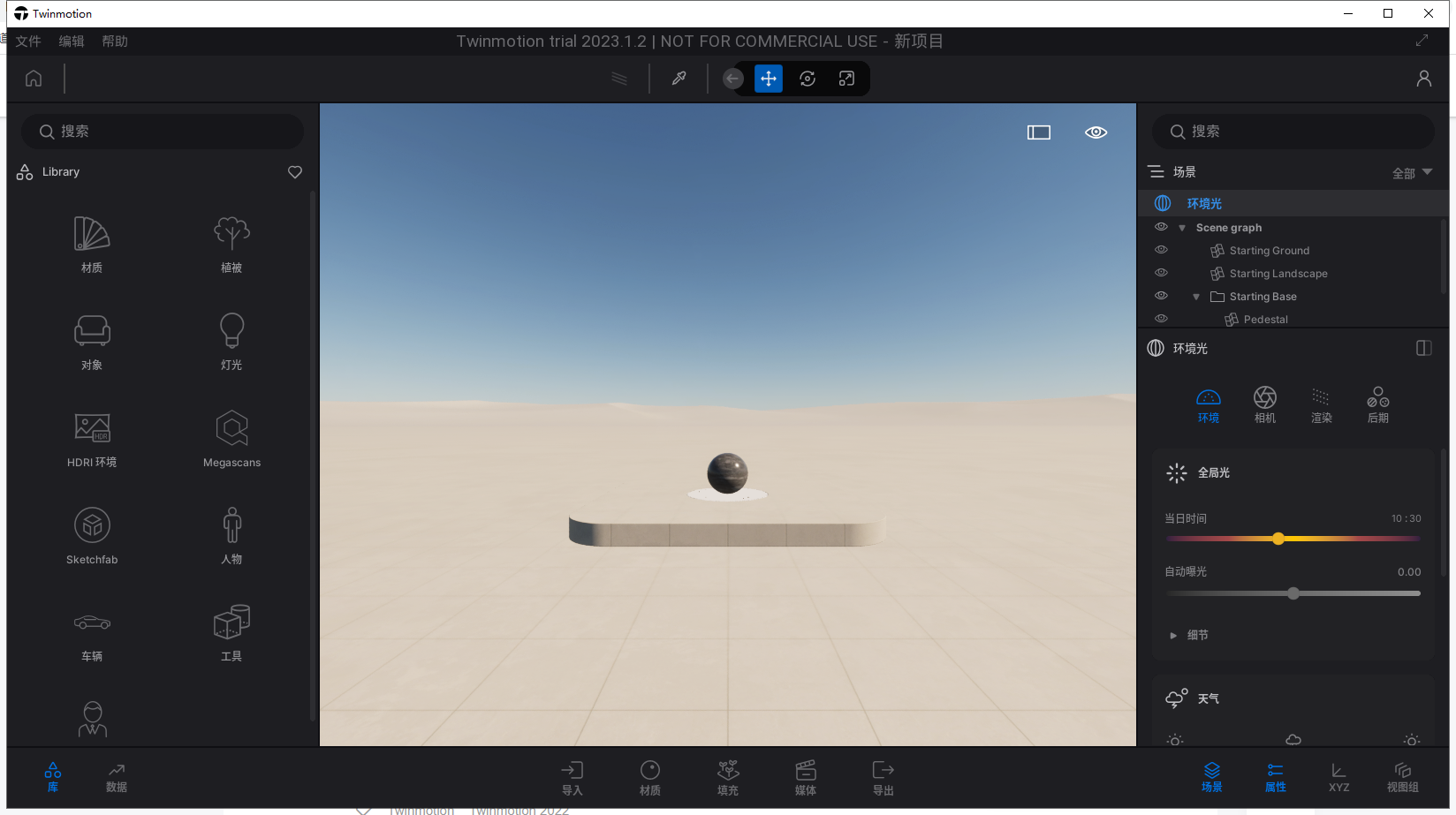Screen dimensions: 1456x815
Task: Click the 场景 header list icon
Action: (x=1156, y=171)
